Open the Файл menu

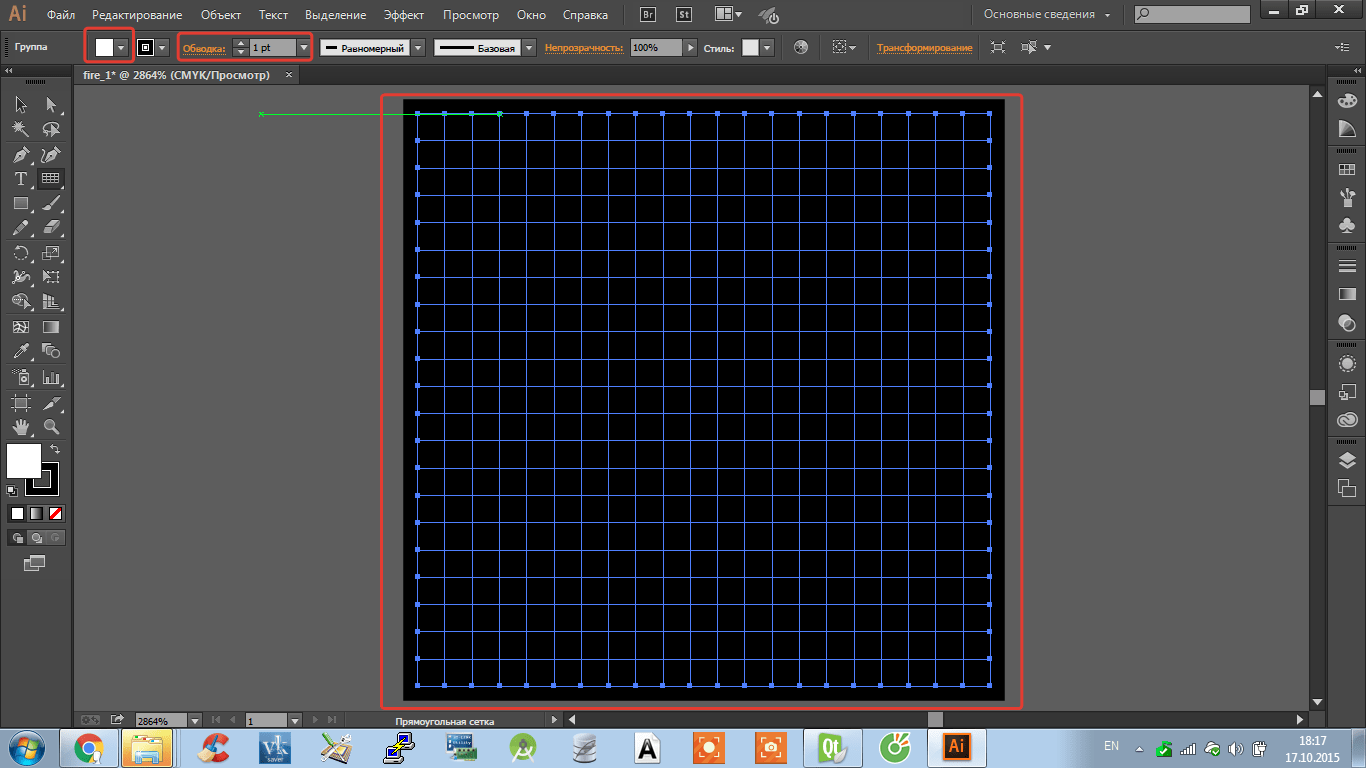pos(61,15)
